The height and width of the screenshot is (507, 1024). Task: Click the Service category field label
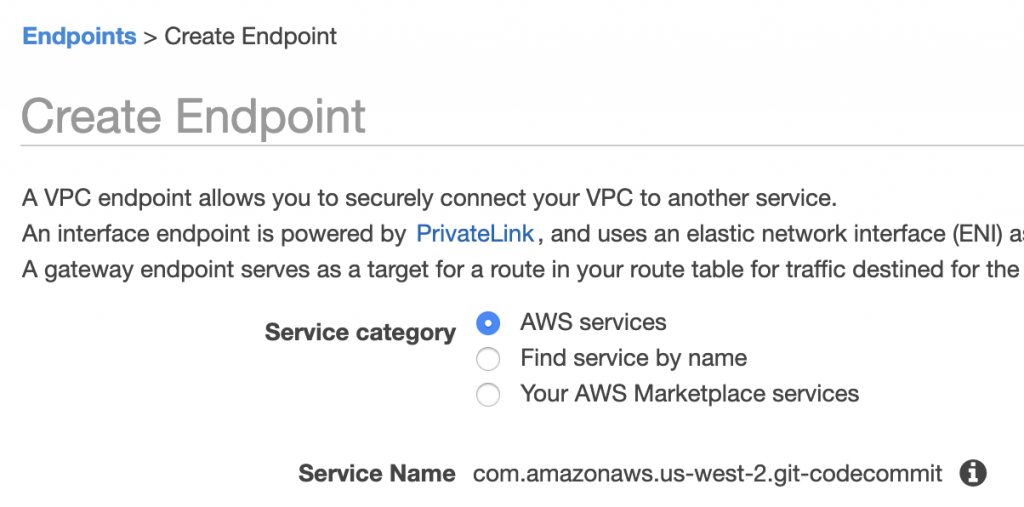pos(360,333)
